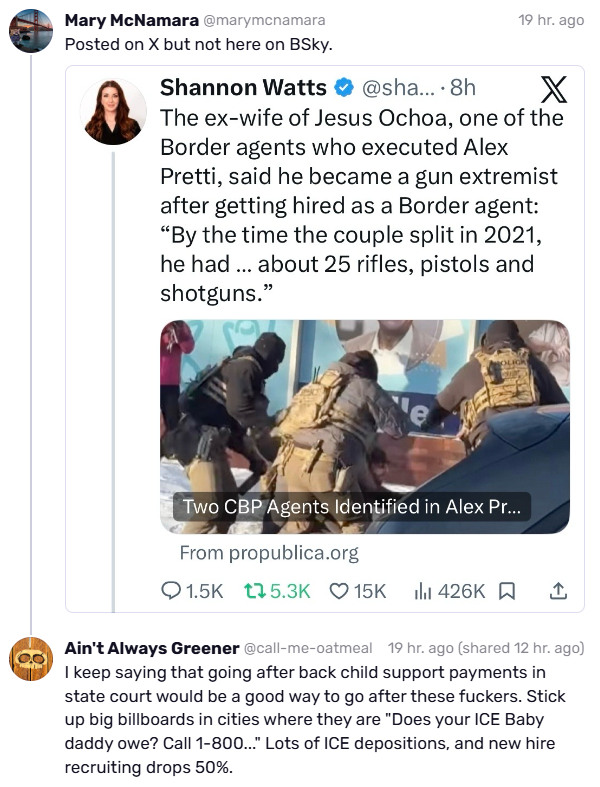
Task: Open Mary McNamara's bridge avatar
Action: point(31,31)
